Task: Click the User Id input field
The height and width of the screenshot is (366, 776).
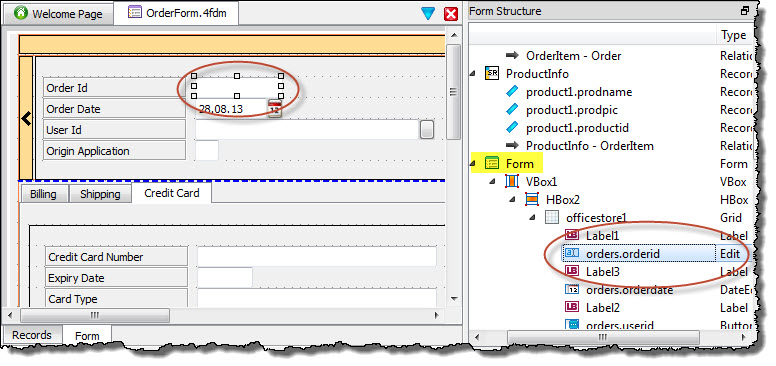Action: point(307,130)
